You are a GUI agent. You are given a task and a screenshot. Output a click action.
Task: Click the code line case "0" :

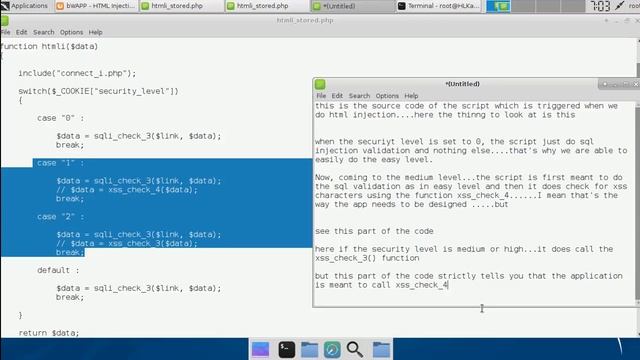click(60, 118)
